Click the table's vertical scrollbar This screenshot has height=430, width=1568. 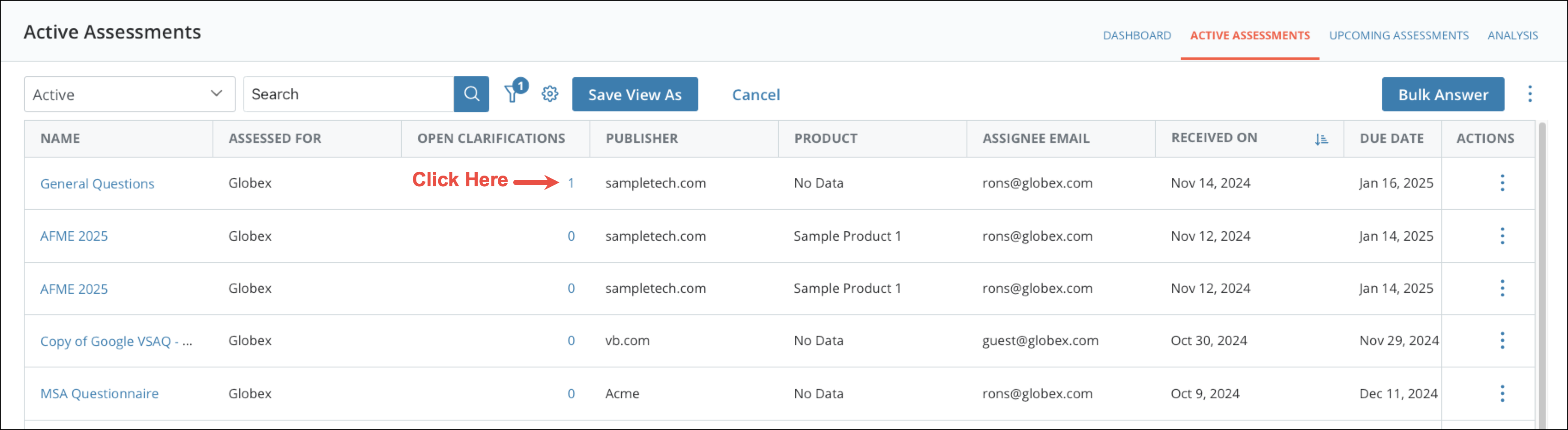coord(1541,274)
